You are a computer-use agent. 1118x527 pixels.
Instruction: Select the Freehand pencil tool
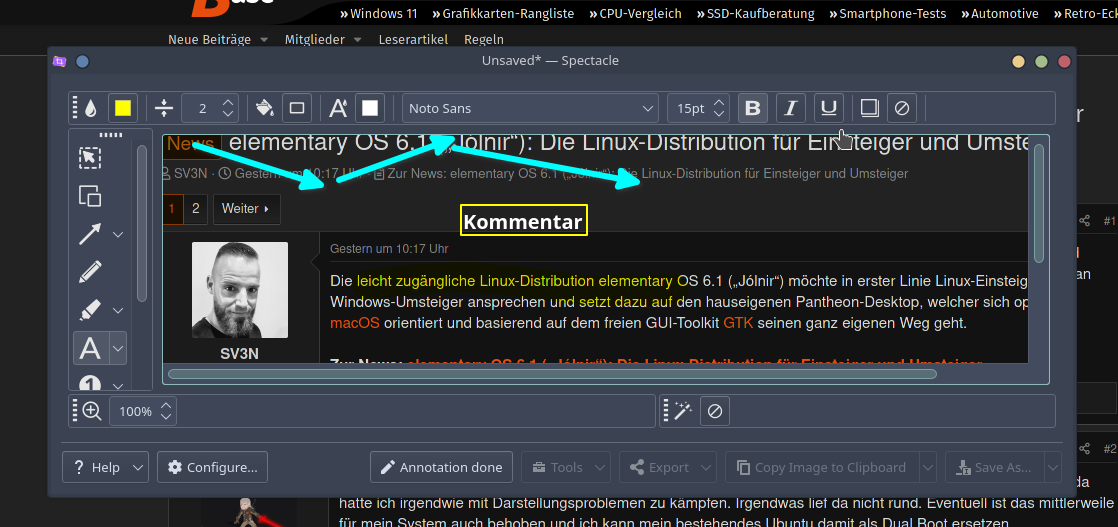(90, 272)
